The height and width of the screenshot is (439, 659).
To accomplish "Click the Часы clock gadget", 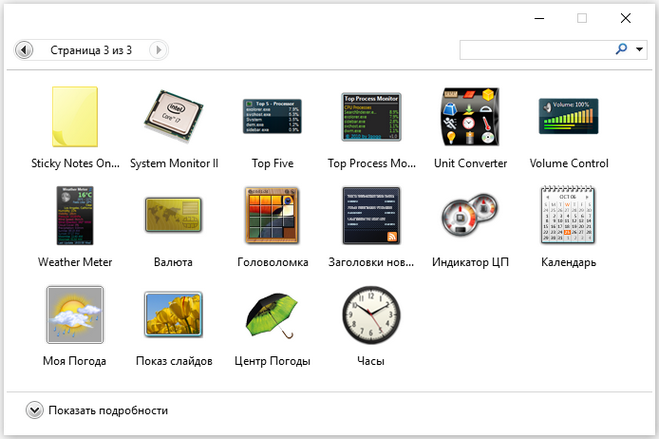I will coord(371,315).
